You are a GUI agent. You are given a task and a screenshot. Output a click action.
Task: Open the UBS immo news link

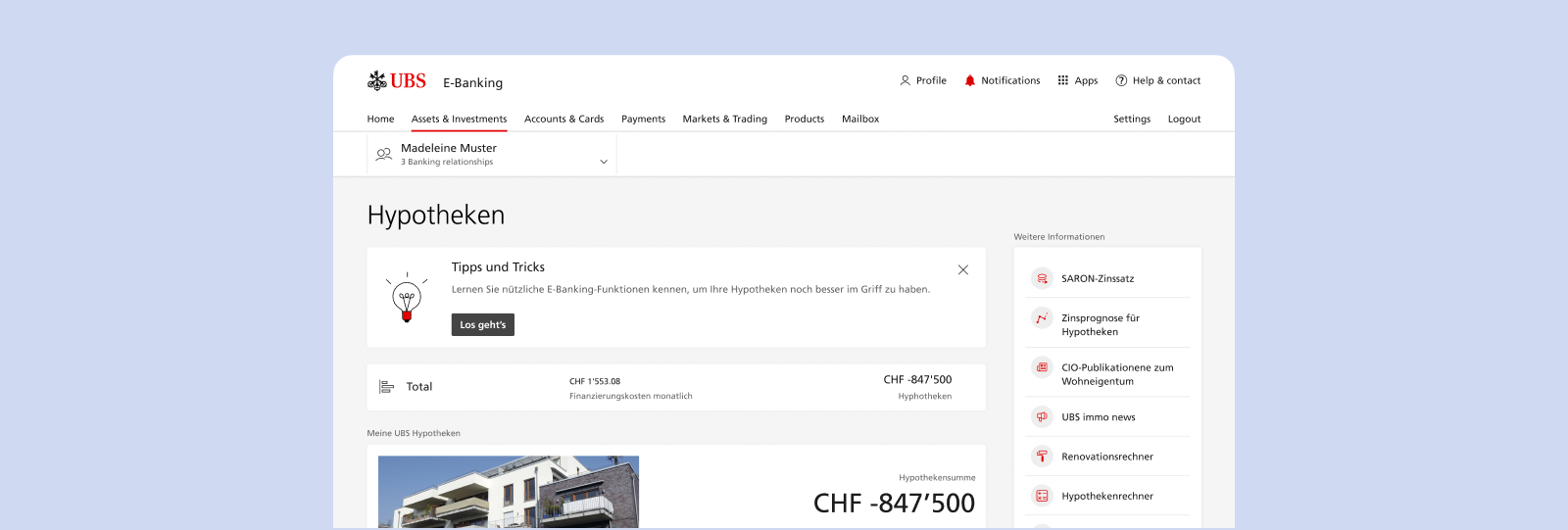click(x=1098, y=417)
